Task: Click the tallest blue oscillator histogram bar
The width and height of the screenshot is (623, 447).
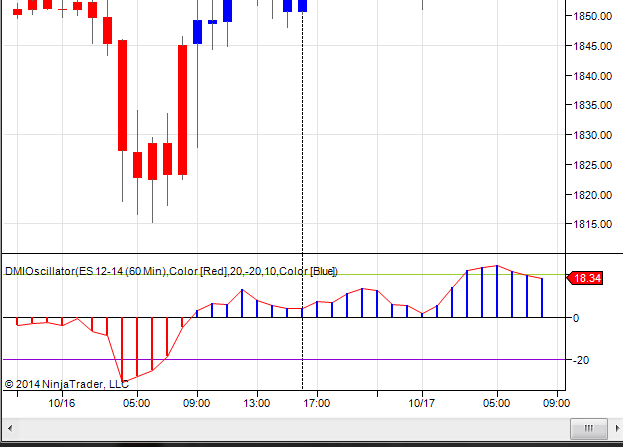Action: click(497, 291)
